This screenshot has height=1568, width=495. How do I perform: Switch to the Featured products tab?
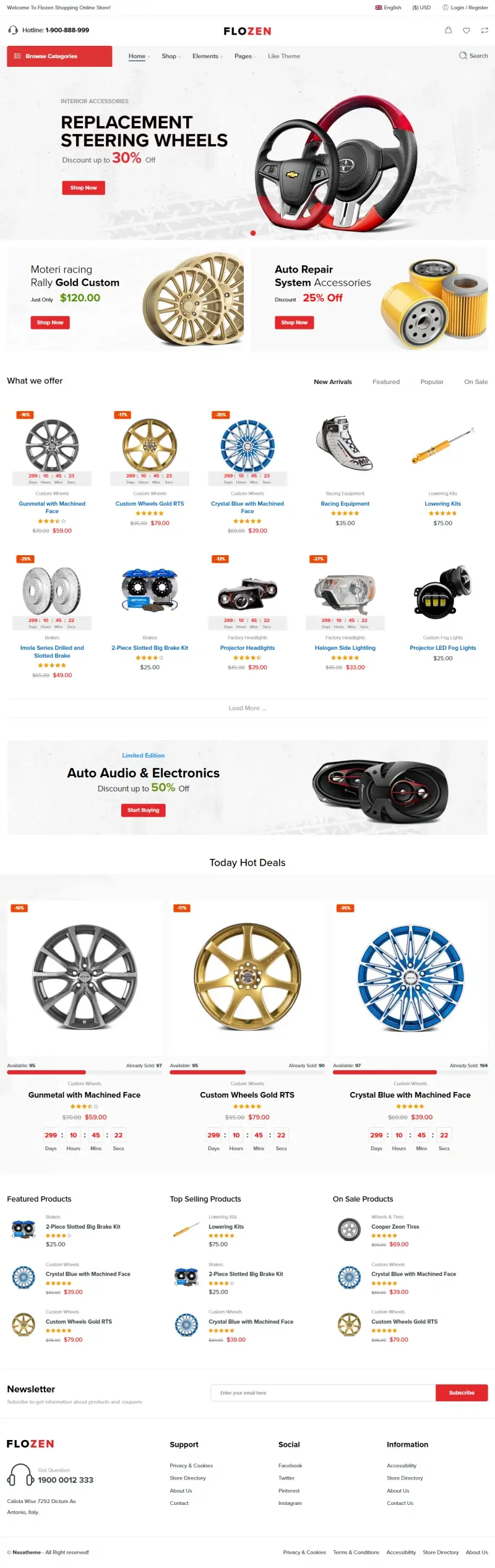point(386,382)
